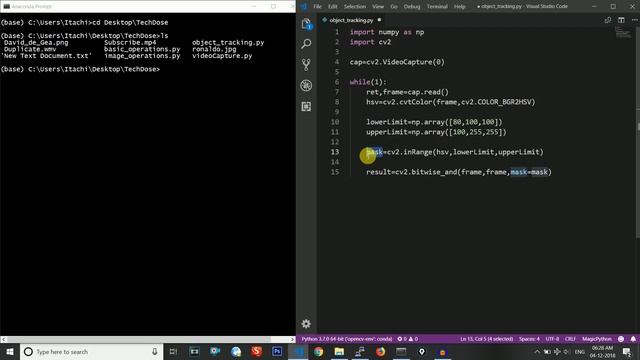The height and width of the screenshot is (360, 640).
Task: Click 'cap=cv2.VideoCapture(0)' code line
Action: [397, 62]
